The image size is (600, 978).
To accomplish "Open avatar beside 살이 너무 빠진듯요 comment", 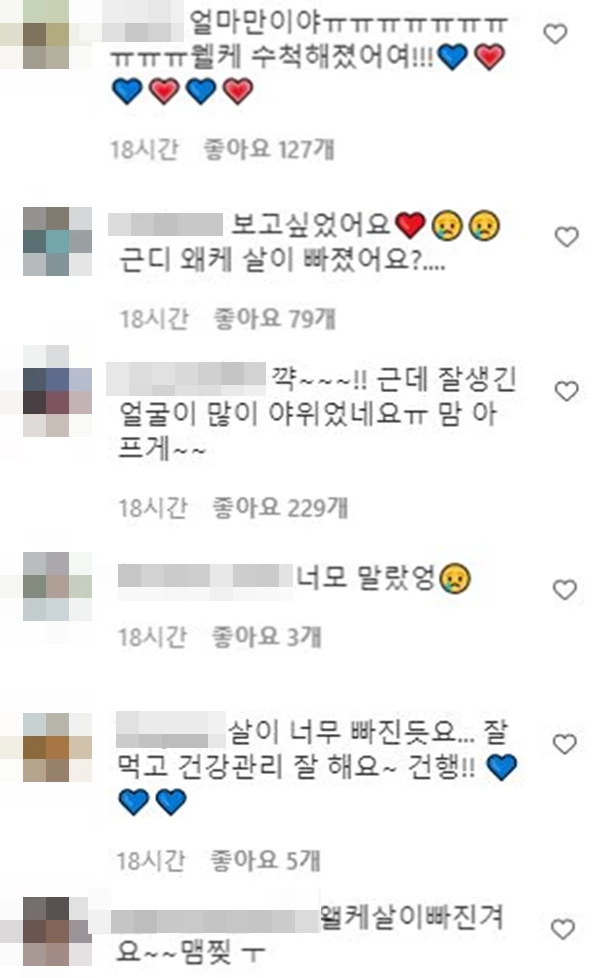I will (x=57, y=747).
